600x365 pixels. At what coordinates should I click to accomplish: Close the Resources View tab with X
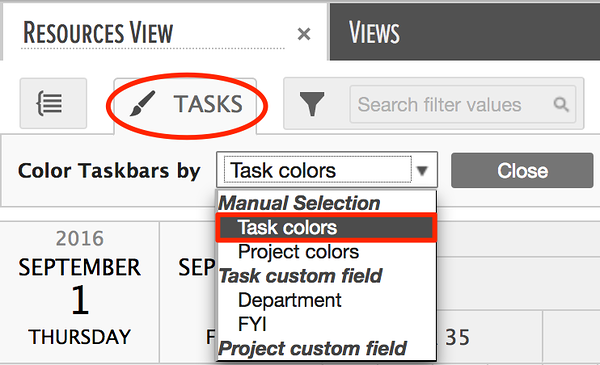click(x=304, y=34)
